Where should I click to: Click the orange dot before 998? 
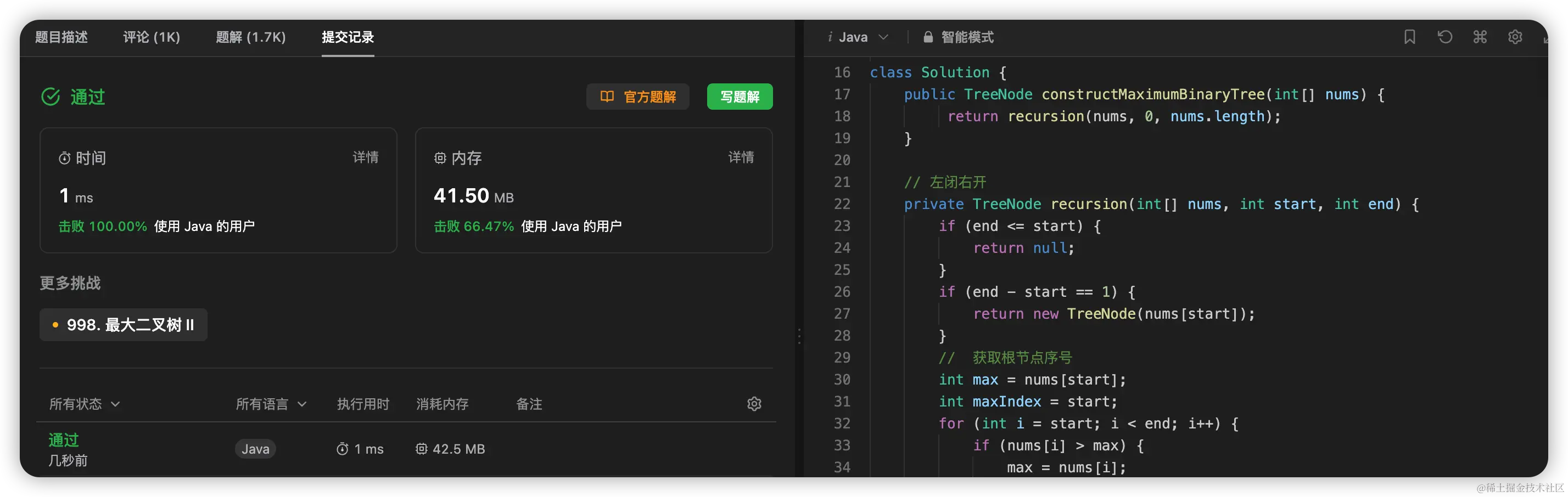point(55,325)
